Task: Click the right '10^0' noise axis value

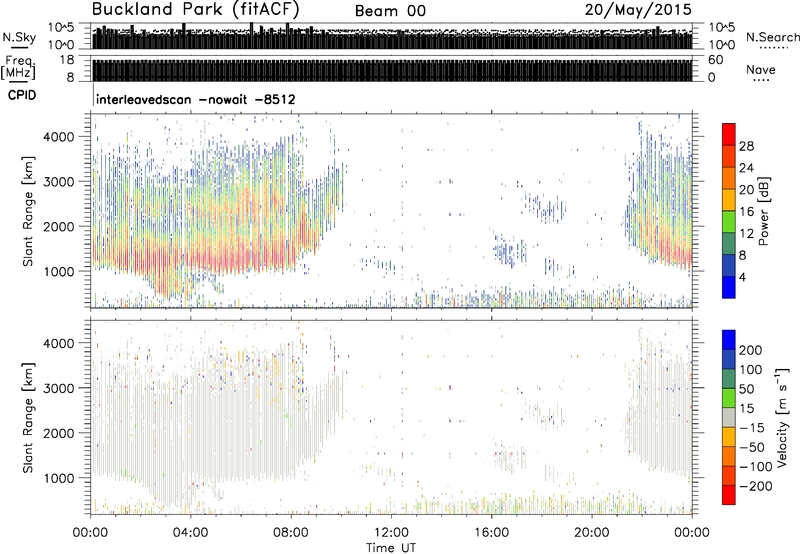Action: (722, 45)
